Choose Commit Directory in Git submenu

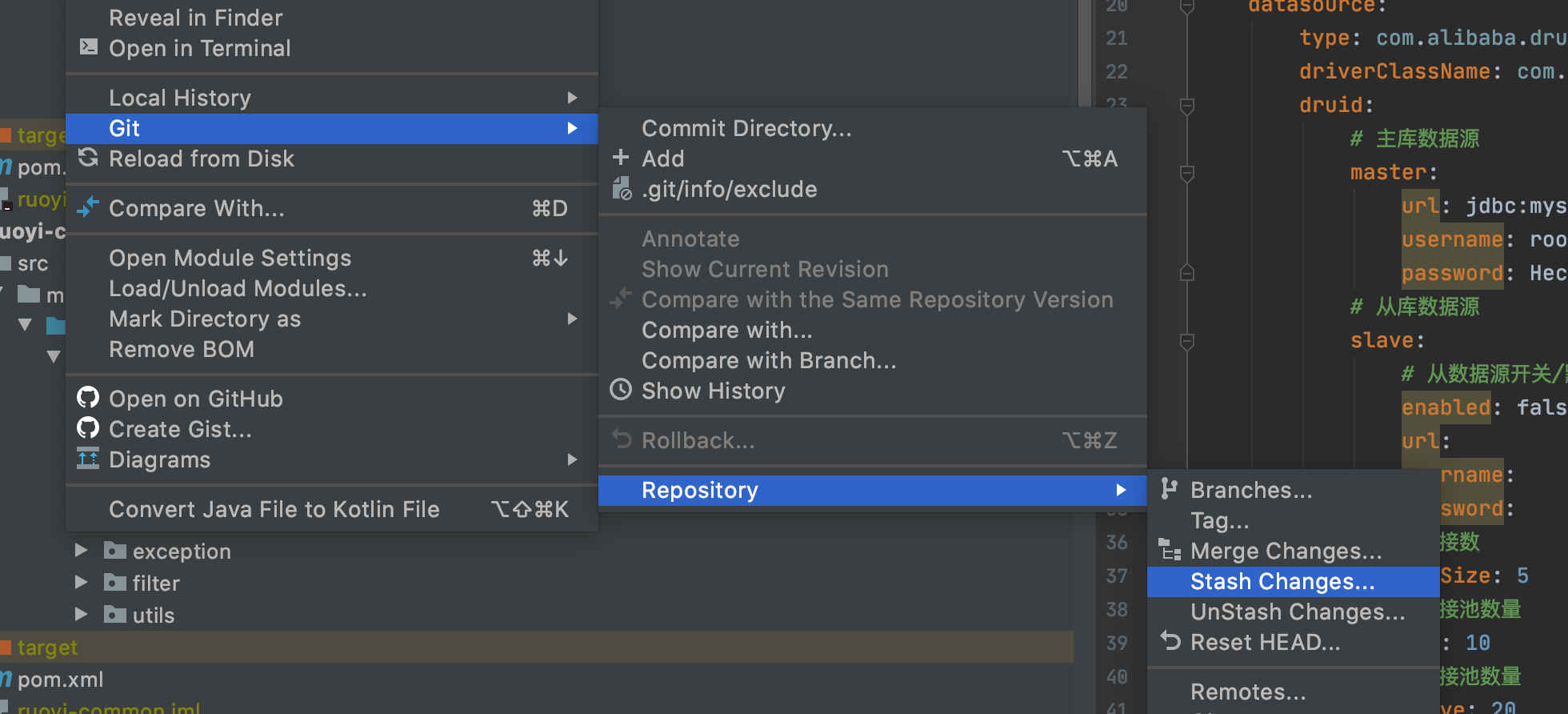746,128
